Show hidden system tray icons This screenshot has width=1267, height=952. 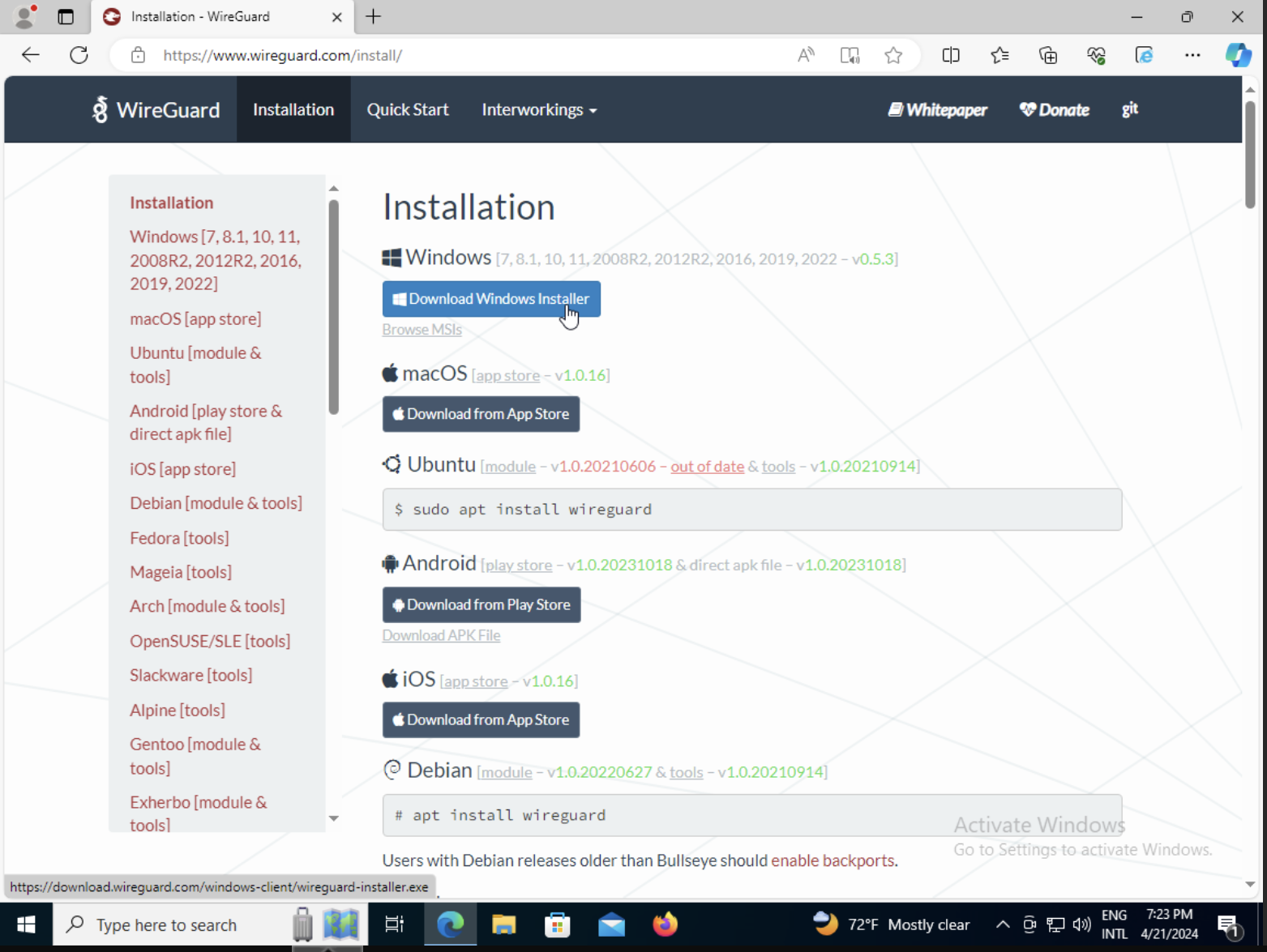(x=1003, y=924)
